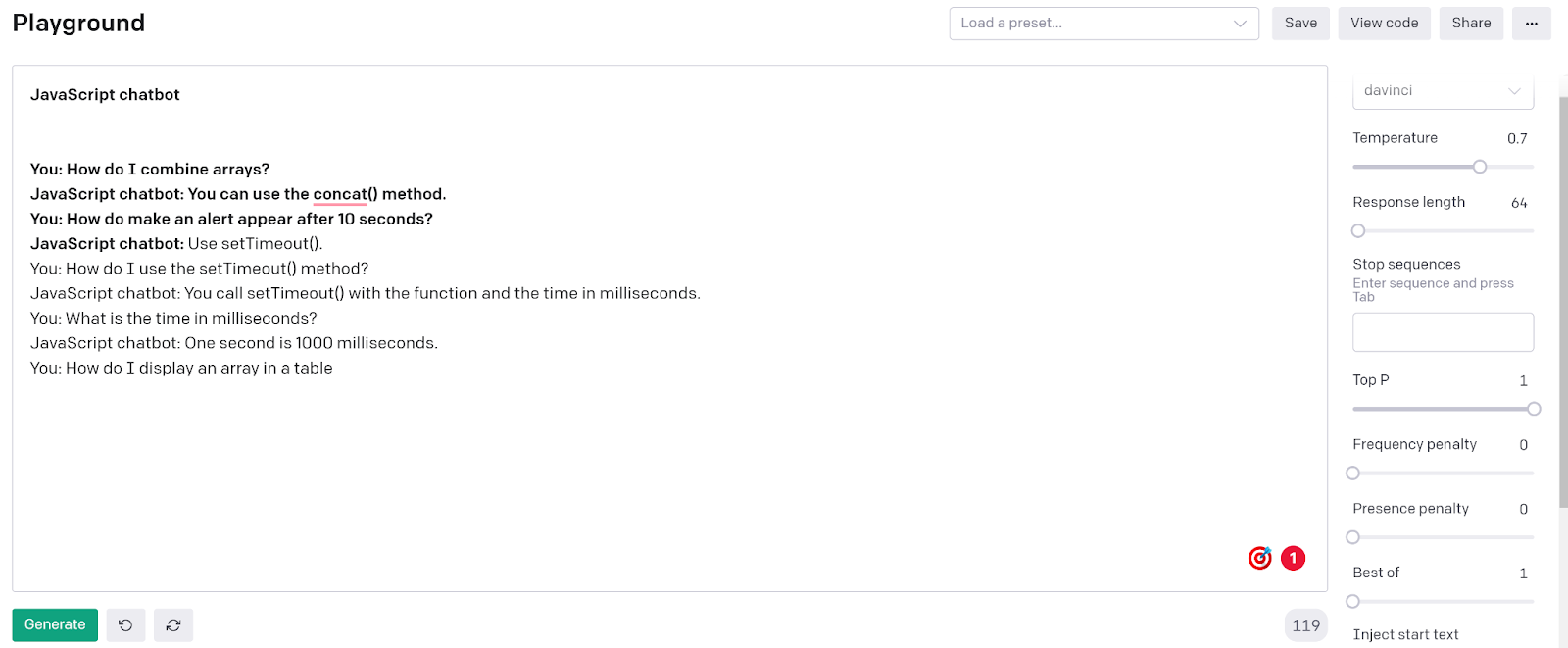Screen dimensions: 1568x648
Task: Click the red notification badge showing 1
Action: pos(1293,557)
